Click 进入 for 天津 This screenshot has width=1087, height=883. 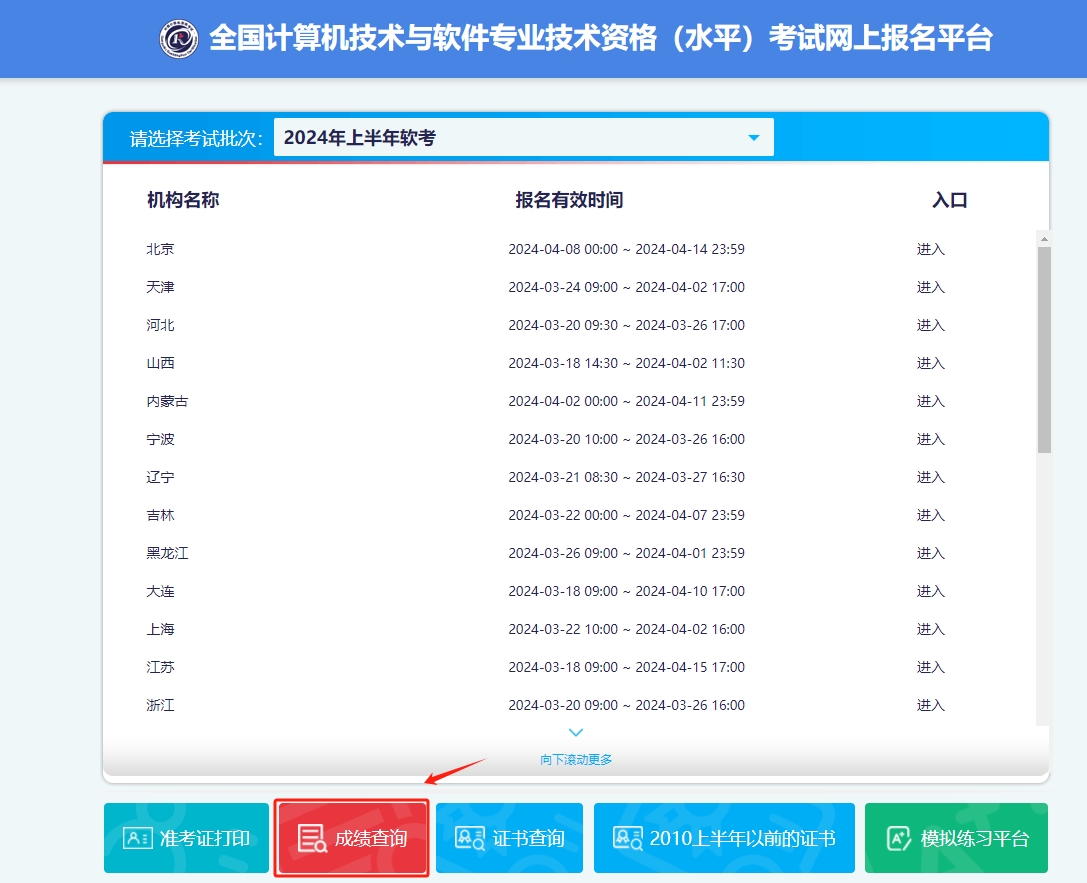(x=930, y=287)
